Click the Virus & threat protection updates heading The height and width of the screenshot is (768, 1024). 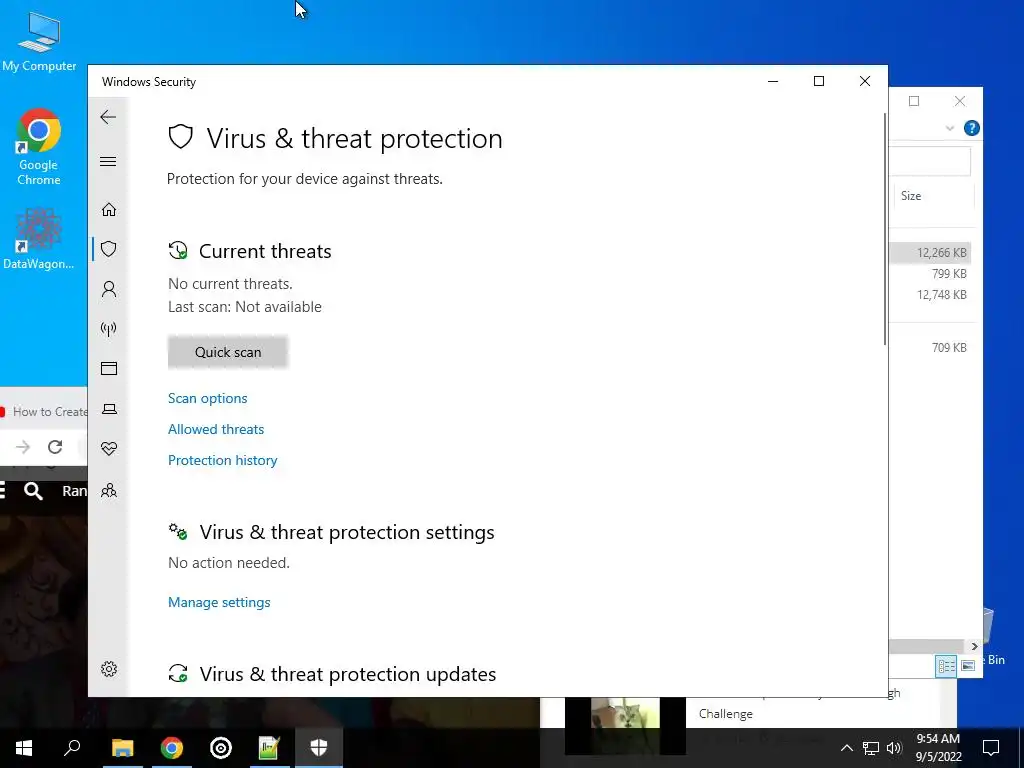(x=347, y=674)
